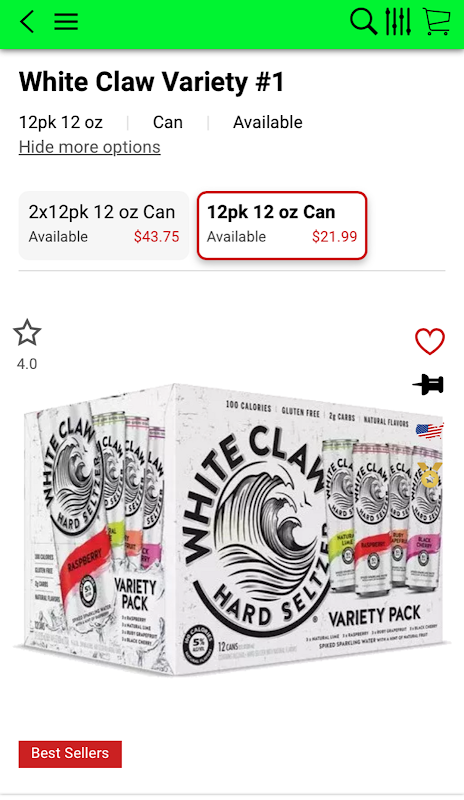The width and height of the screenshot is (464, 800).
Task: View the shopping cart
Action: pos(437,22)
